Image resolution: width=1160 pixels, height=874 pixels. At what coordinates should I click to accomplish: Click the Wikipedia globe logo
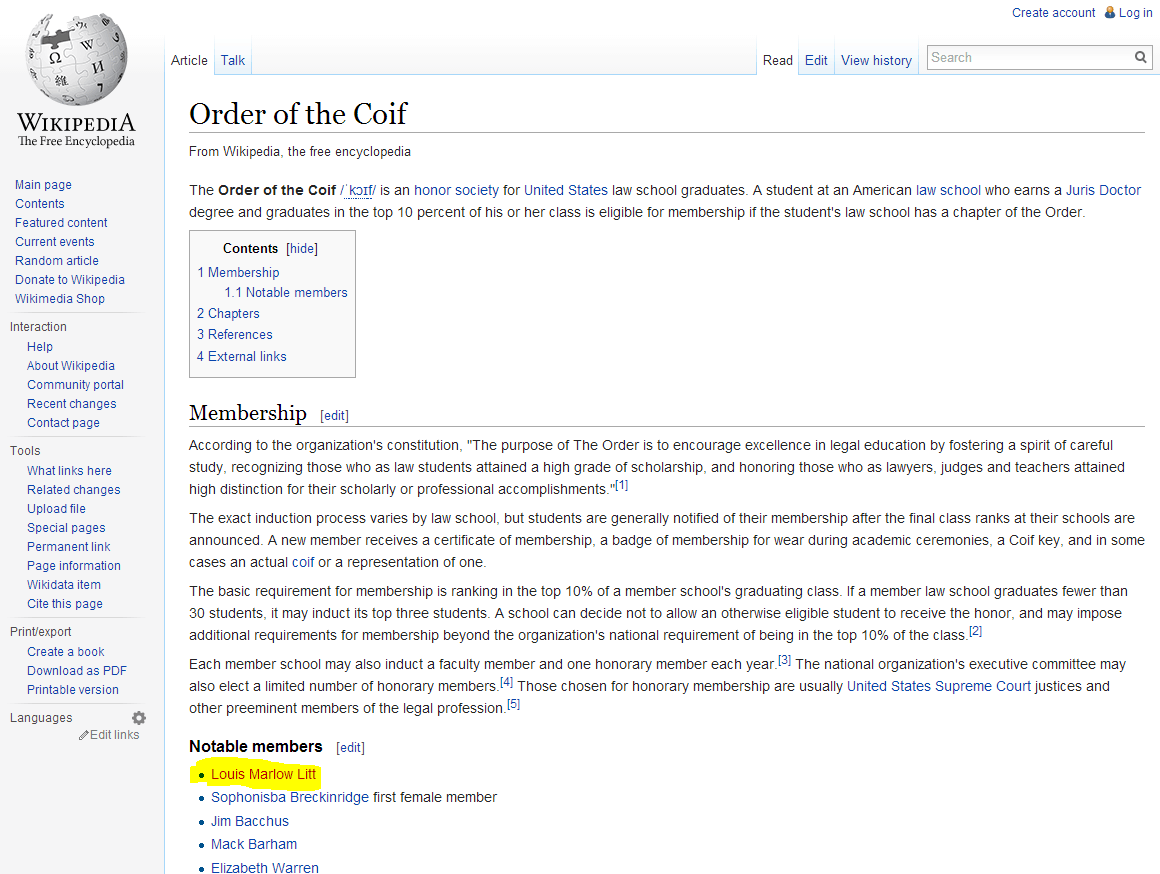76,59
